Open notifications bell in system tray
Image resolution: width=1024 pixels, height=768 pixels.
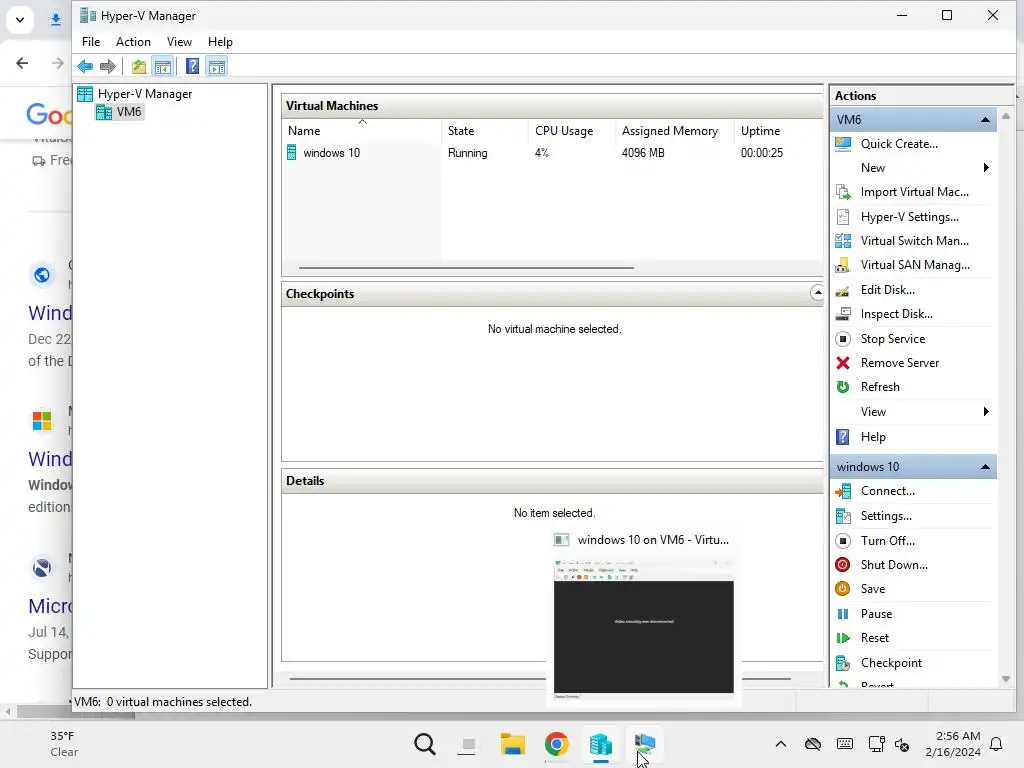(997, 744)
